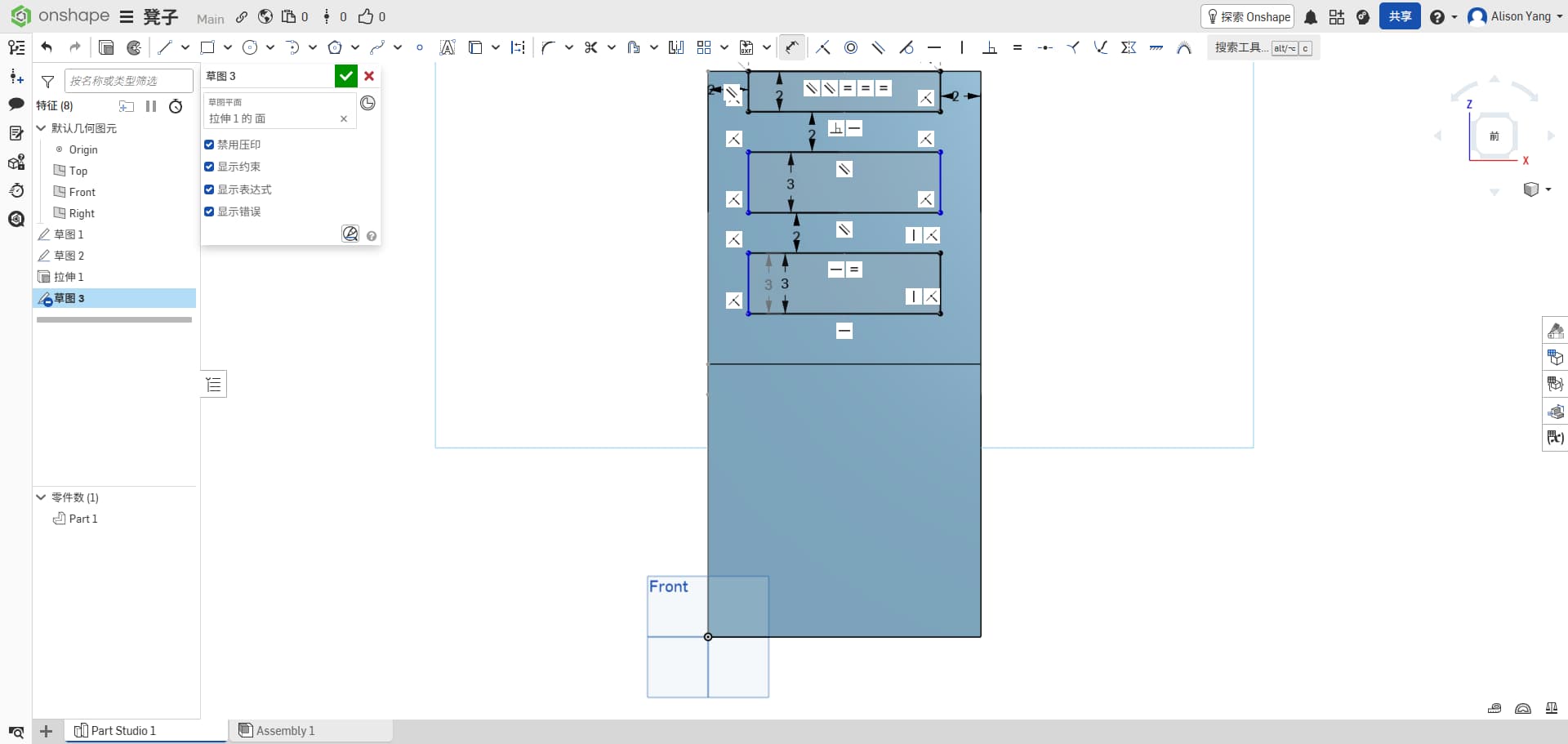Apply the Symmetric constraint

tap(1129, 47)
